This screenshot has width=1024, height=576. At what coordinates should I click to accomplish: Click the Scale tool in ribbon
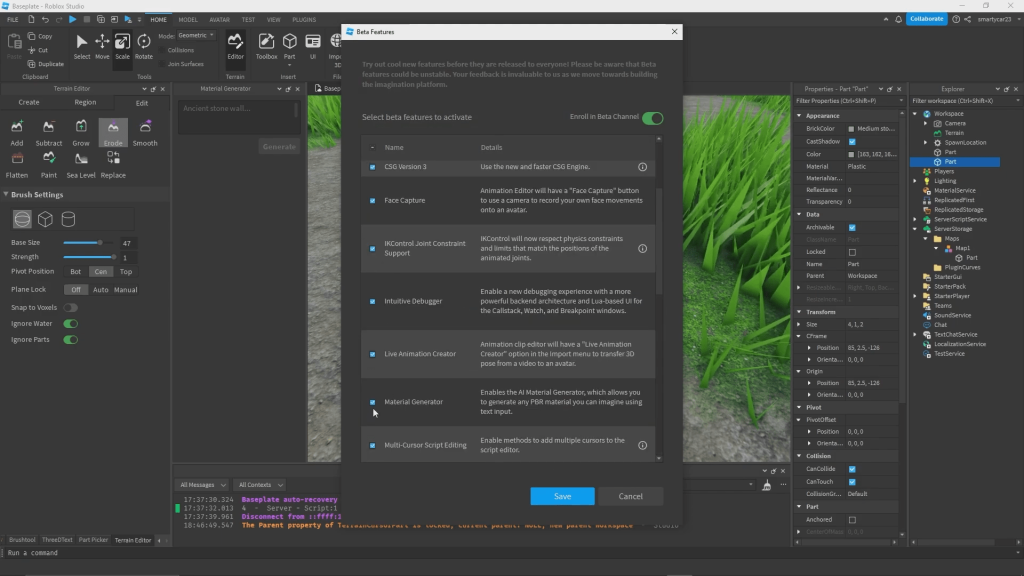coord(122,46)
